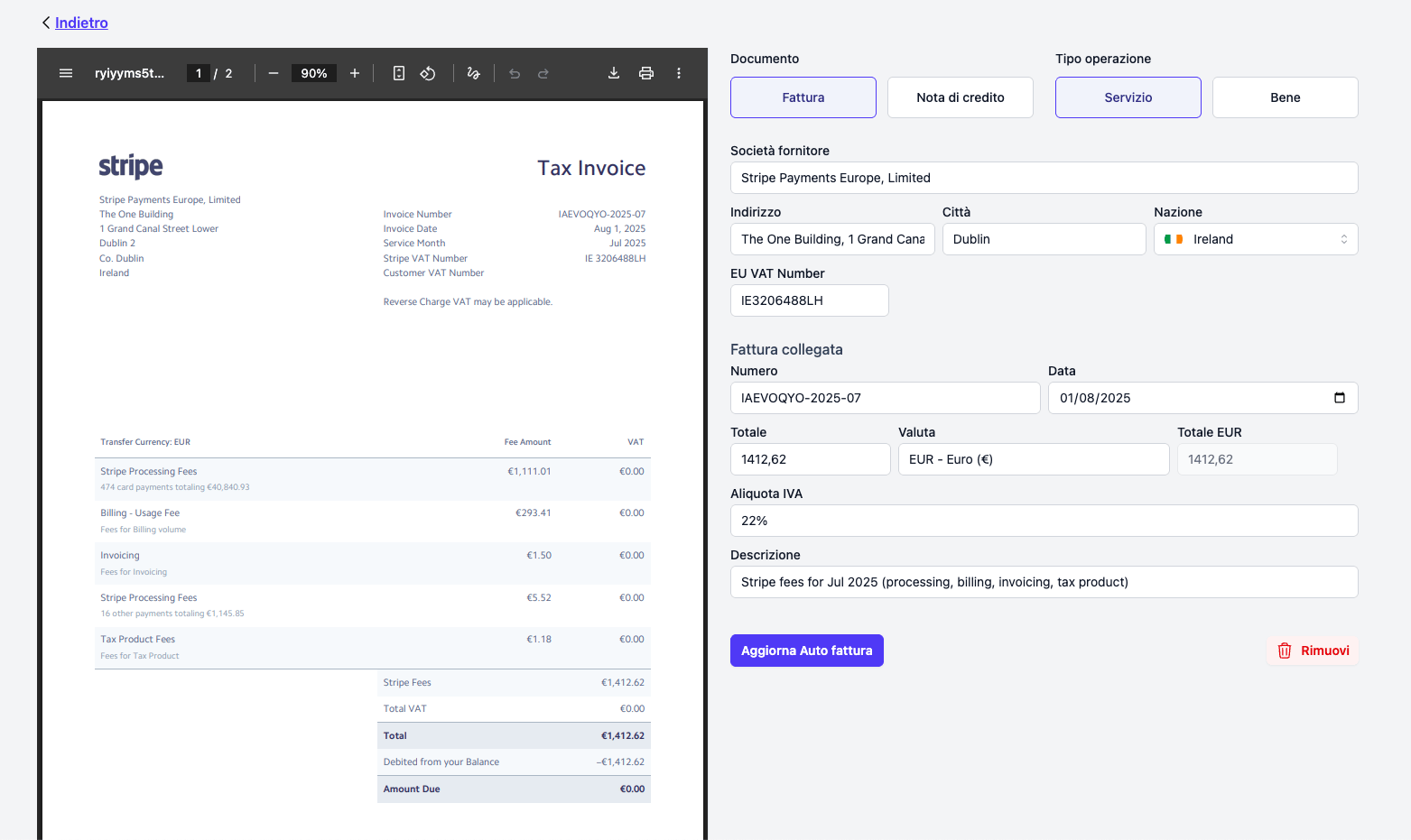The image size is (1411, 840).
Task: Click Stripe VAT number IE 3206488LH in PDF
Action: point(616,259)
